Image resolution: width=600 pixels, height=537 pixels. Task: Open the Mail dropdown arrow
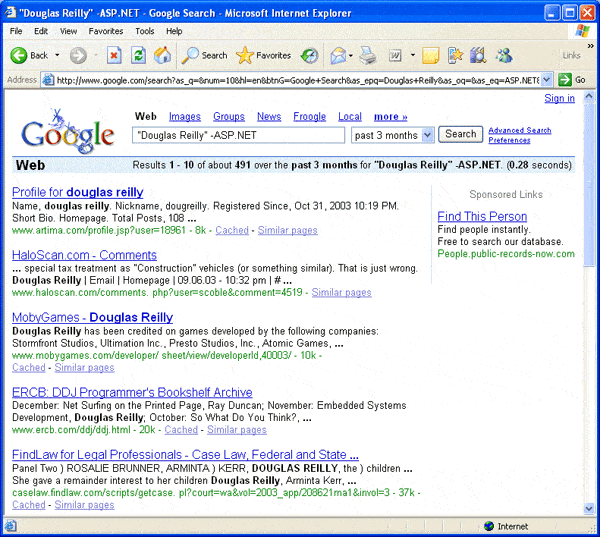click(351, 56)
